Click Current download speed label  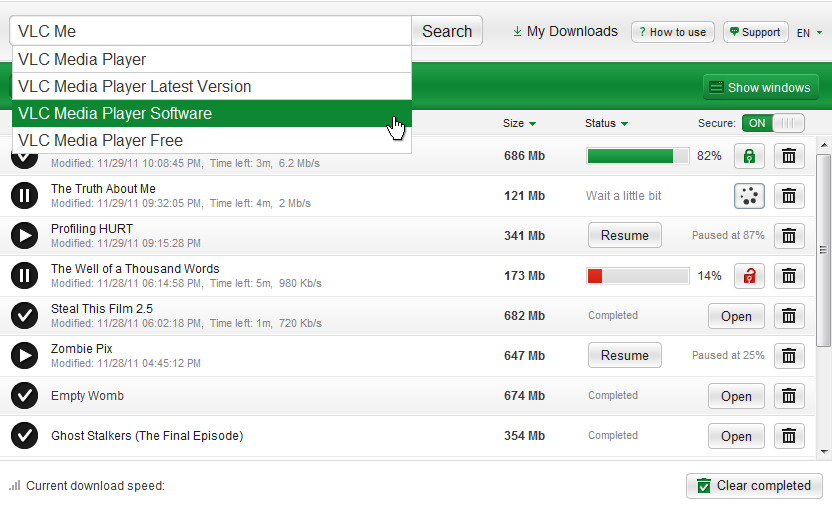(x=96, y=486)
